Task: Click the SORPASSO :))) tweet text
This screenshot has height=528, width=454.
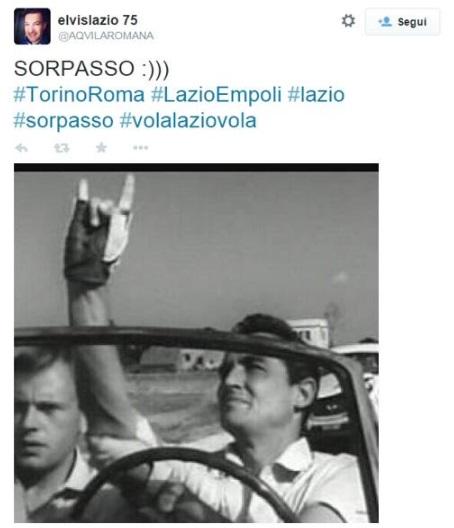Action: pyautogui.click(x=91, y=69)
